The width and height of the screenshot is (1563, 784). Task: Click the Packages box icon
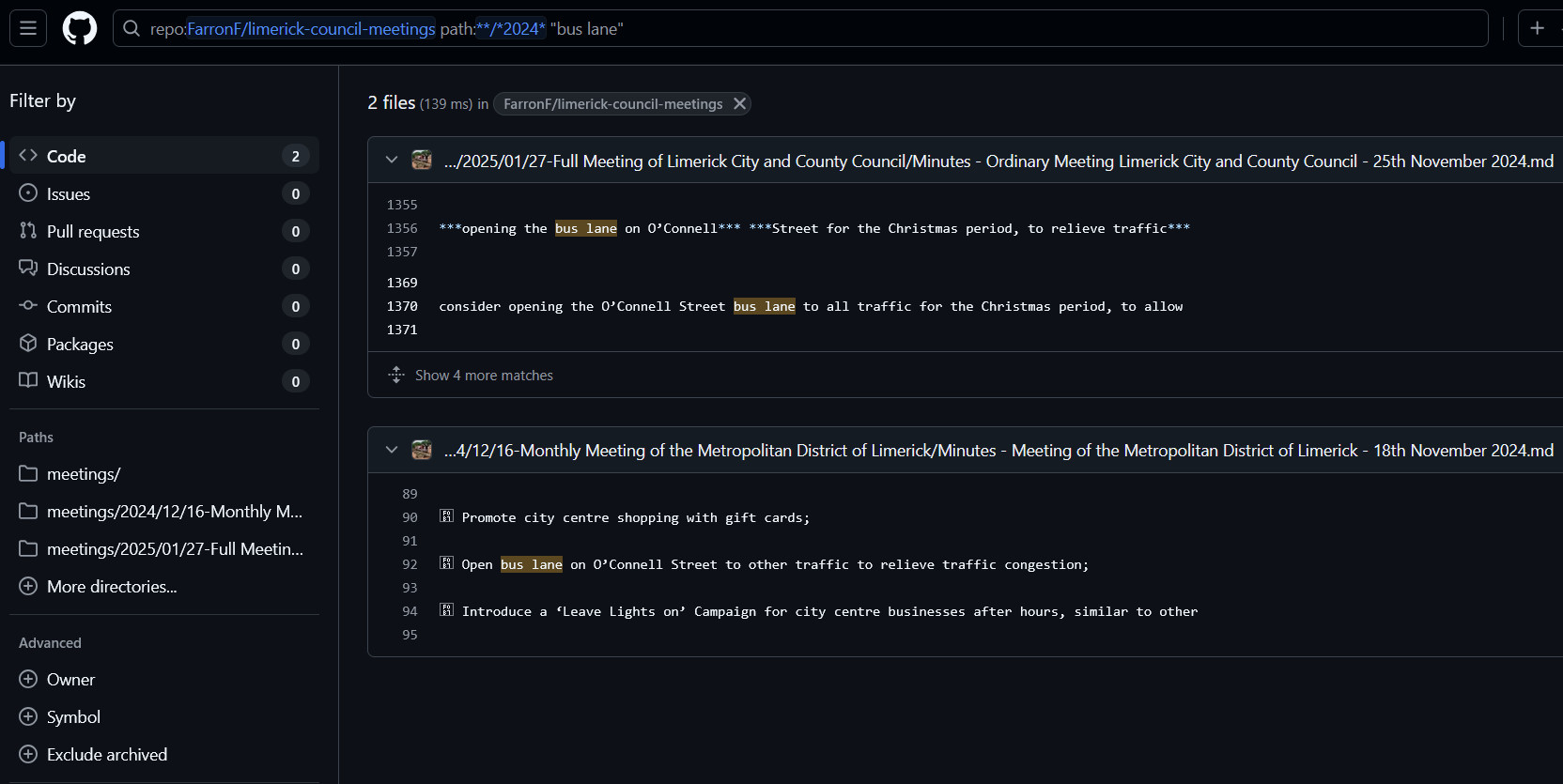pos(28,344)
